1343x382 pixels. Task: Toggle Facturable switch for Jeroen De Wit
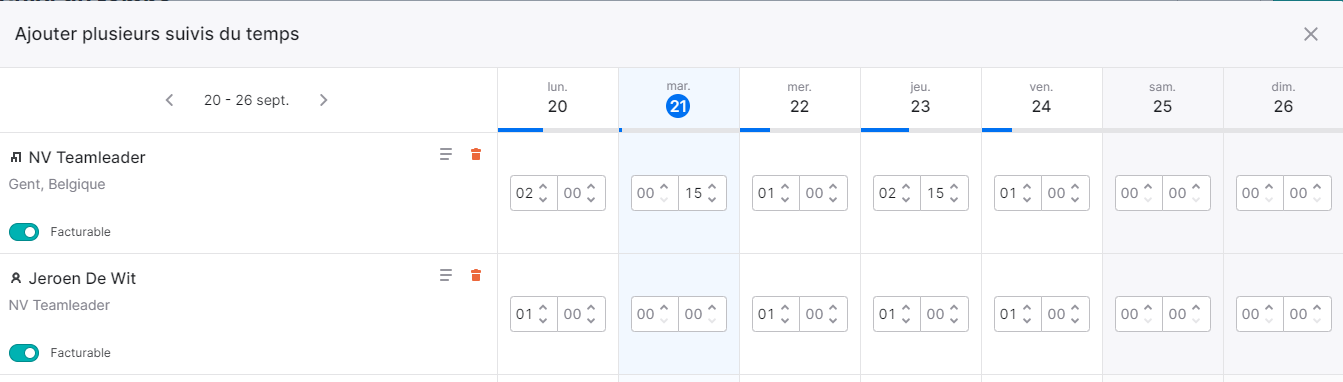pos(24,353)
